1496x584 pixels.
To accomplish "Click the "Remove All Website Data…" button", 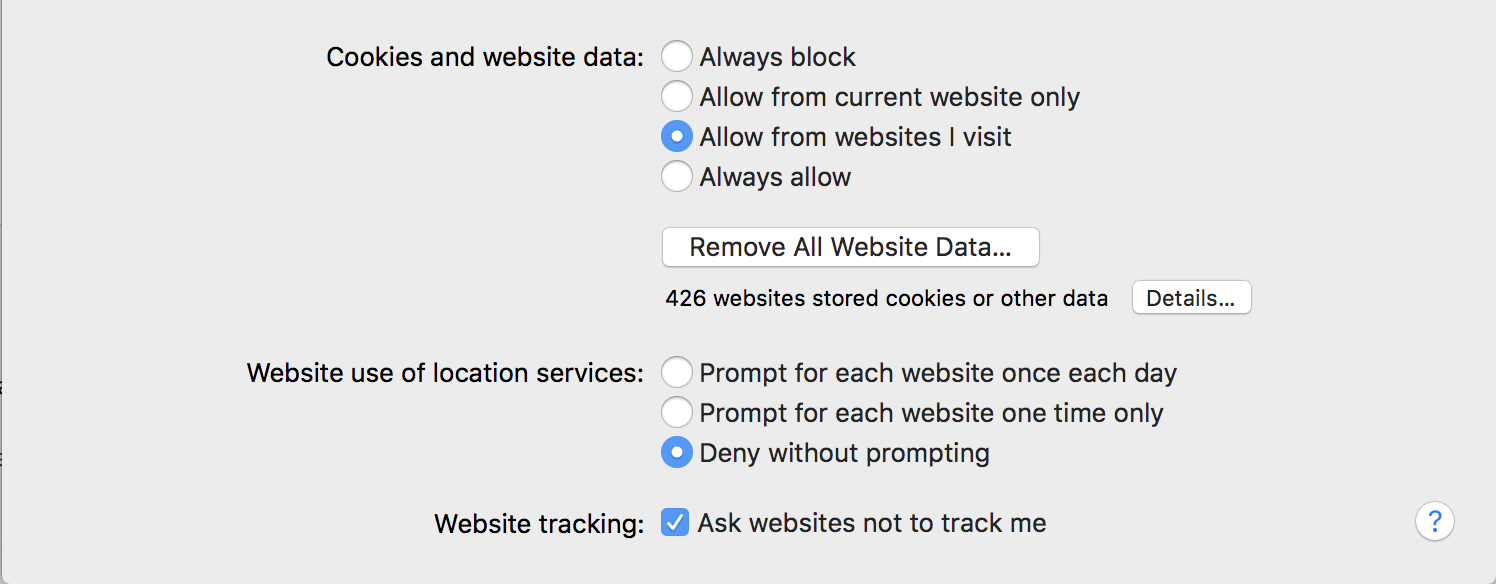I will (850, 247).
